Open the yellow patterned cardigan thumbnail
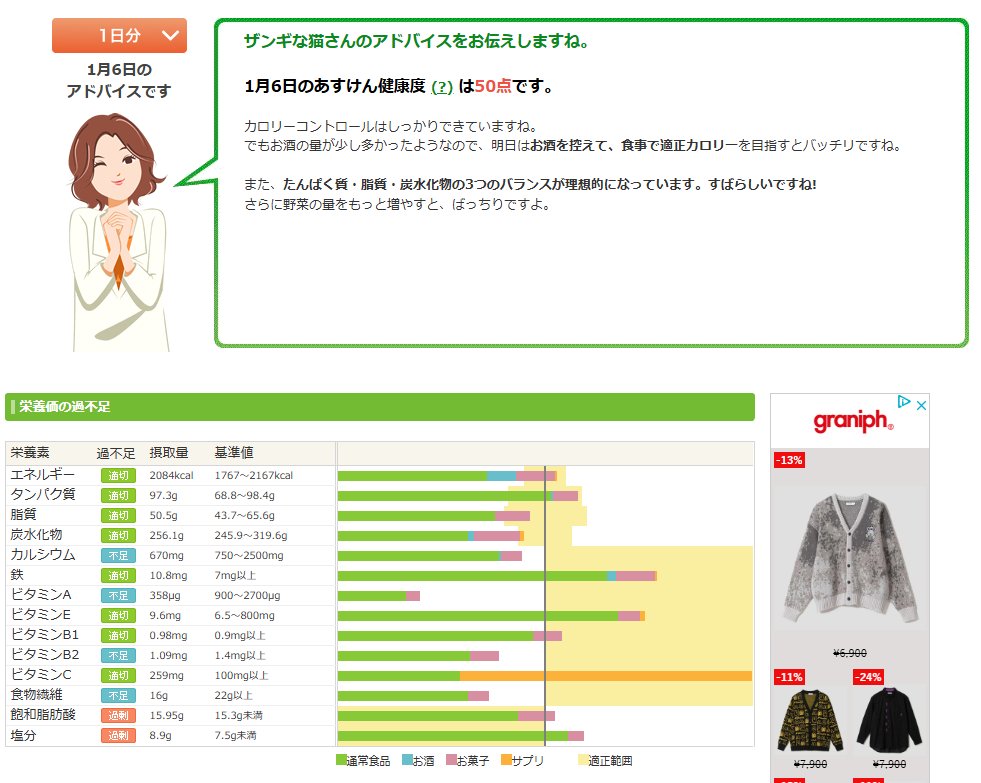 pyautogui.click(x=810, y=720)
